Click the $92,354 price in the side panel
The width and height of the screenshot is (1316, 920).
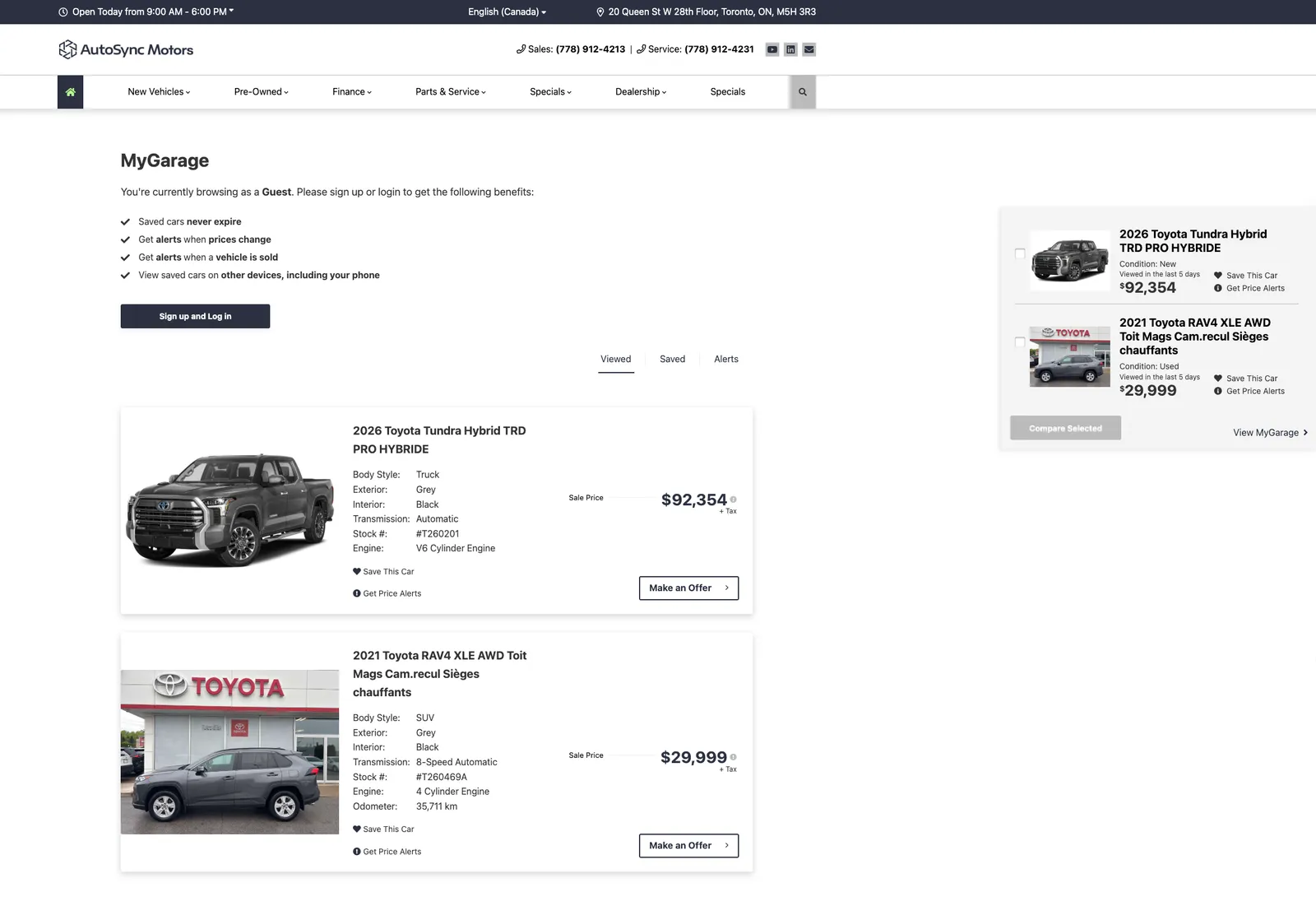coord(1148,287)
